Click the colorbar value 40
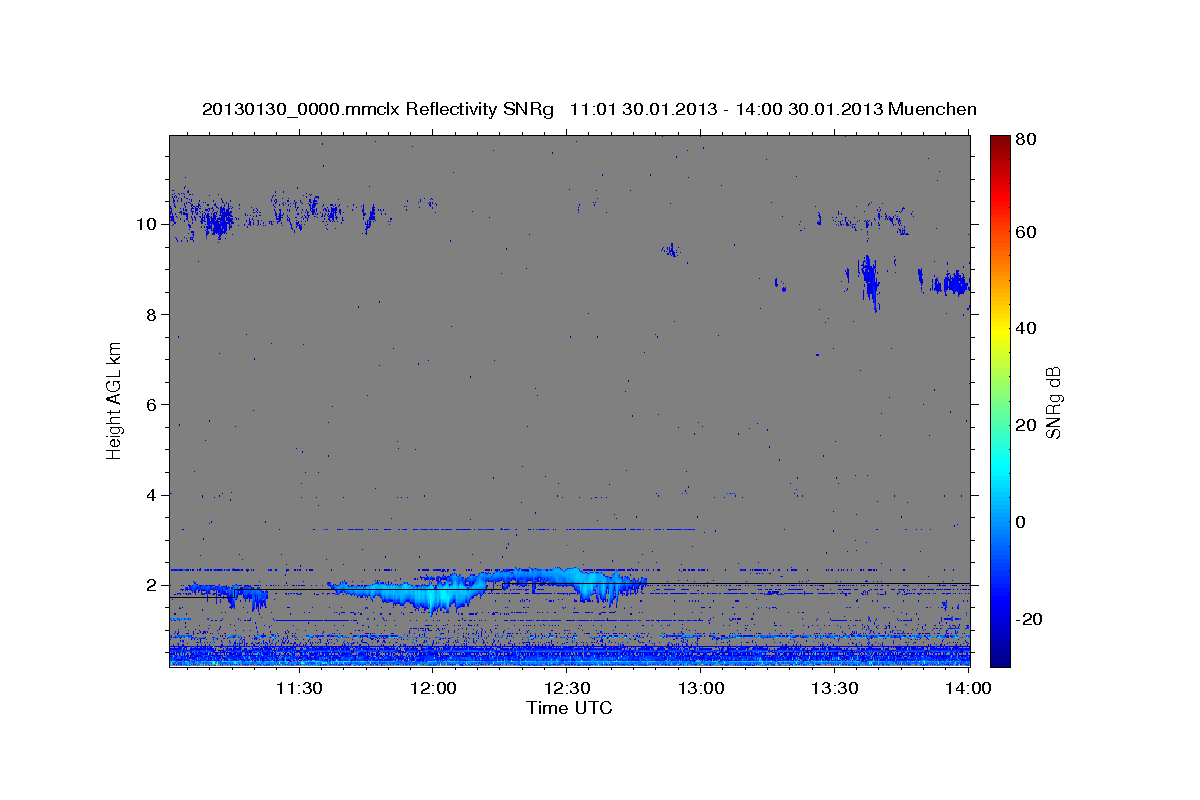The width and height of the screenshot is (1200, 800). tap(1025, 328)
